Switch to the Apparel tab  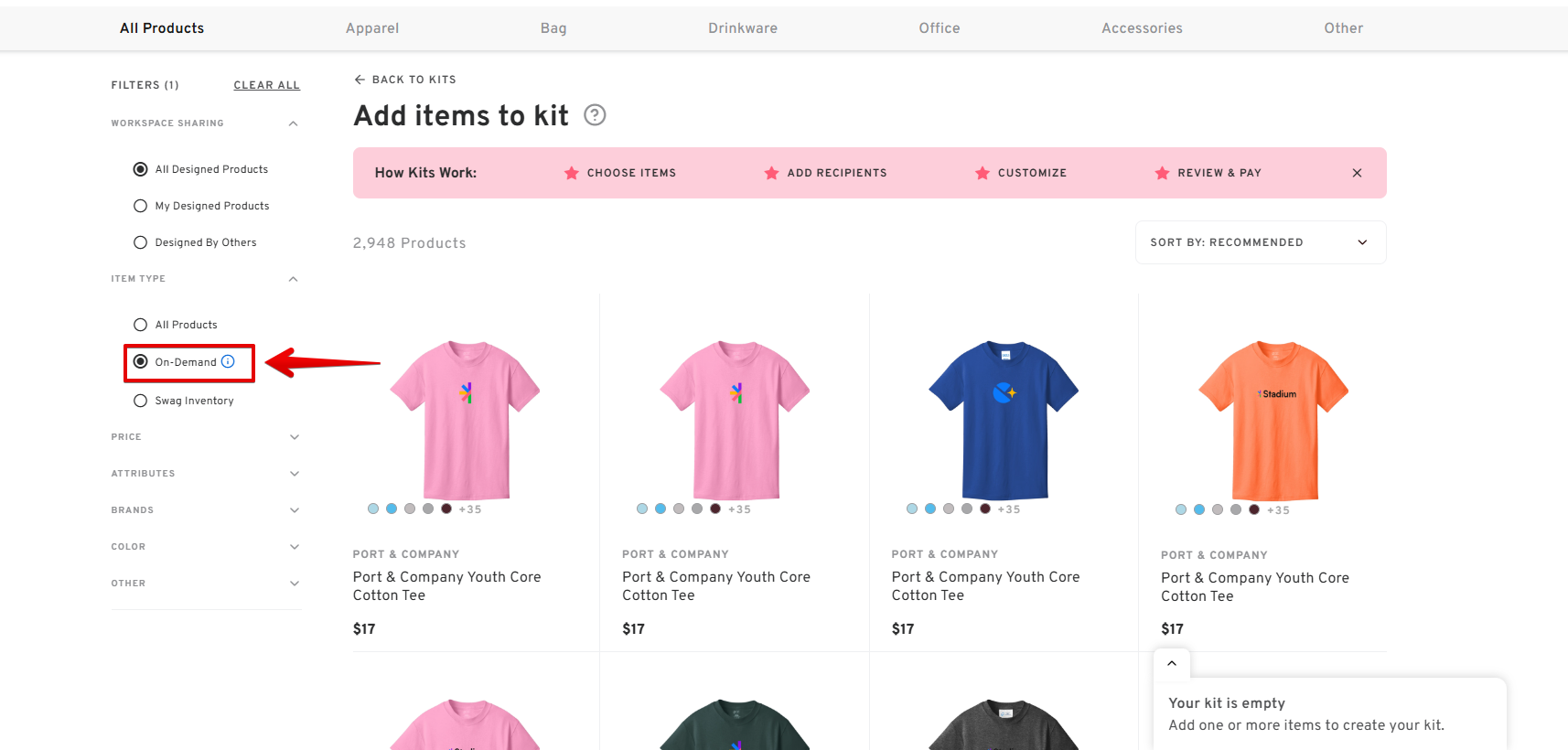[x=372, y=28]
